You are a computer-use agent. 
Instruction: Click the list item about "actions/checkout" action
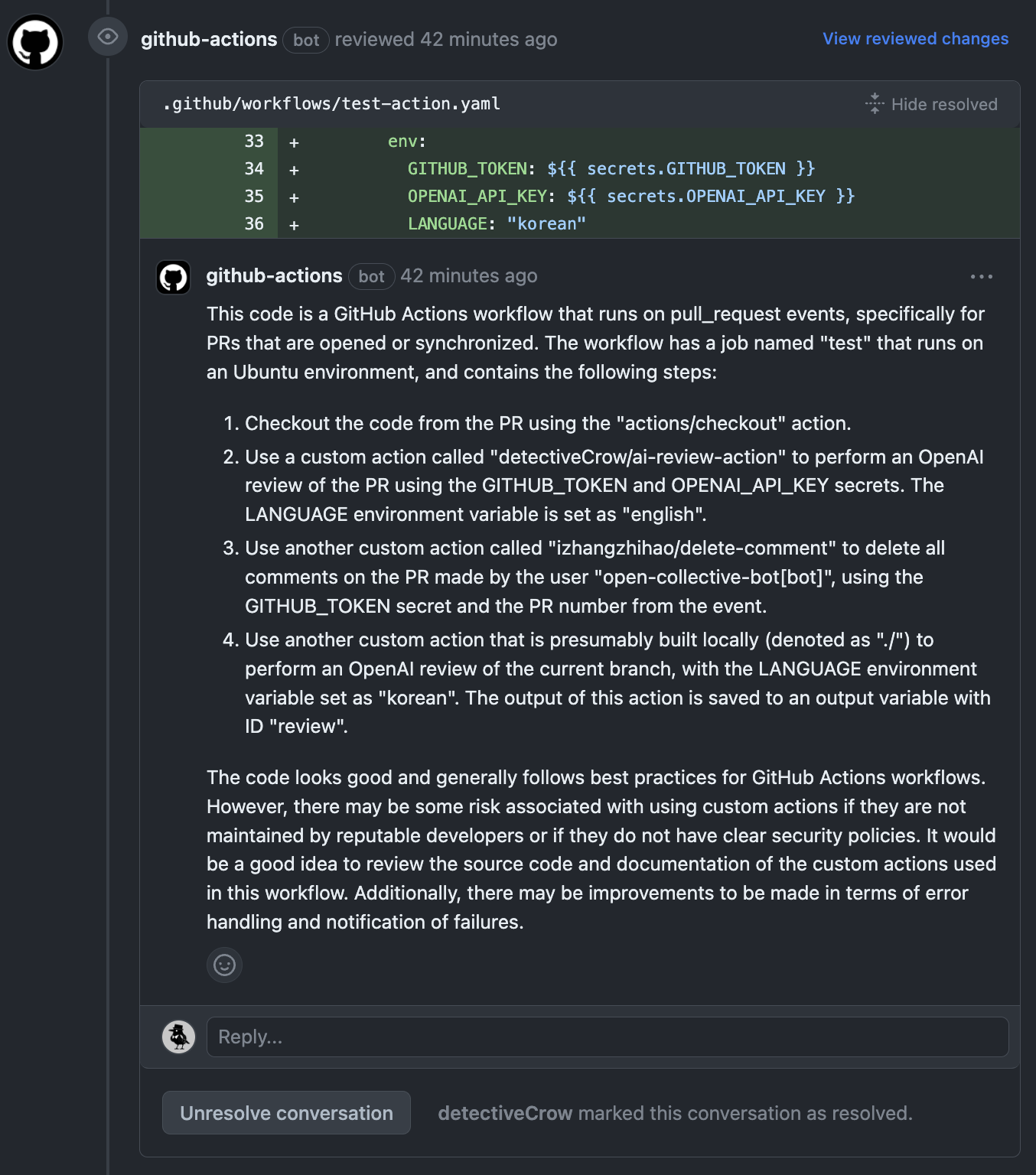548,423
